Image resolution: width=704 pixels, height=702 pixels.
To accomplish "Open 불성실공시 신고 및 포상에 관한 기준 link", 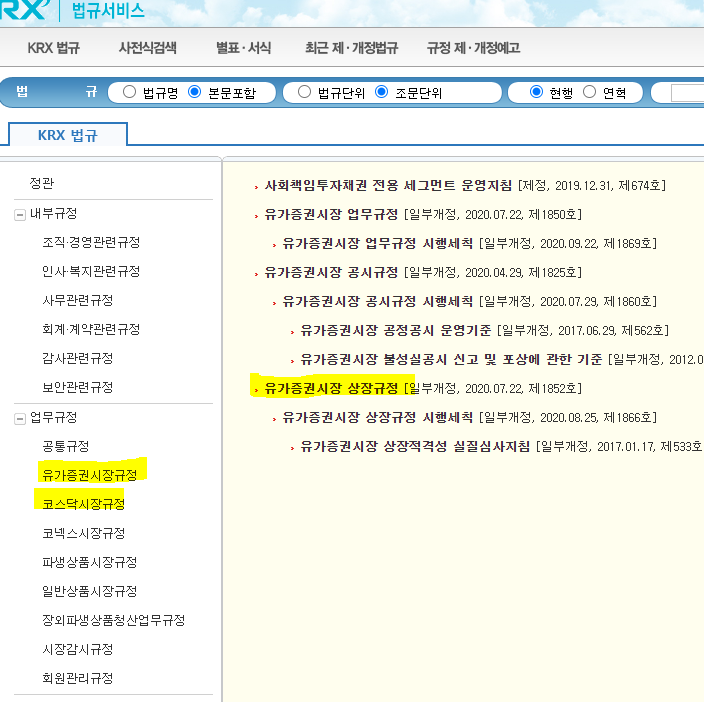I will 451,359.
